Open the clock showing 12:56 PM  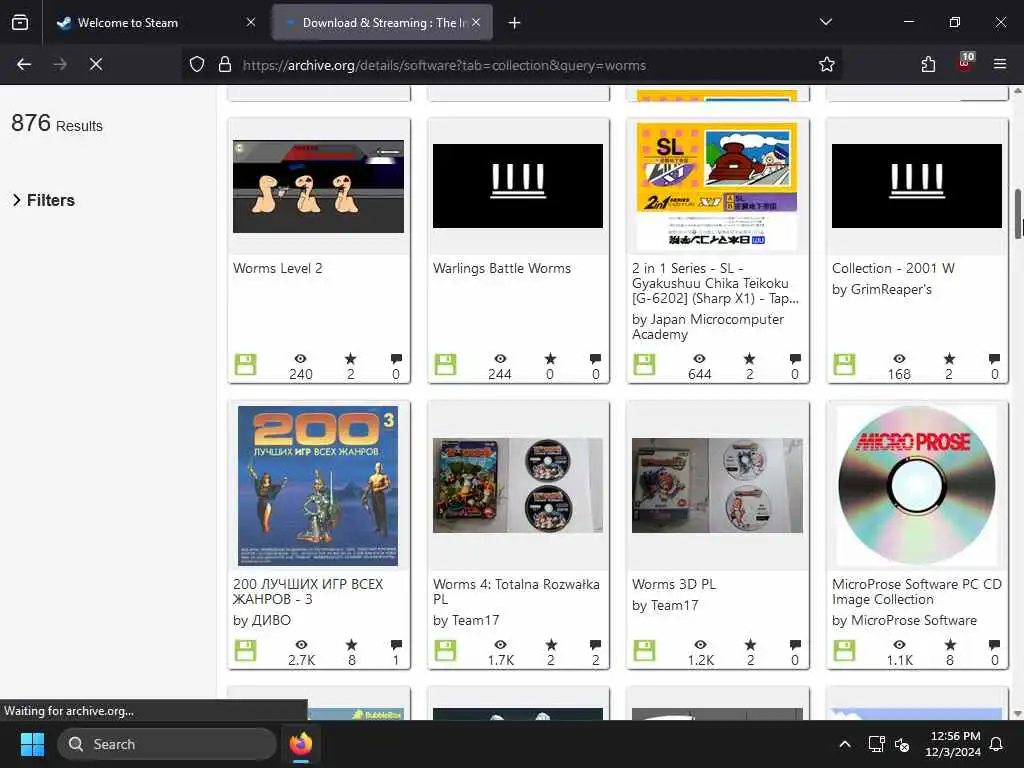(x=952, y=744)
